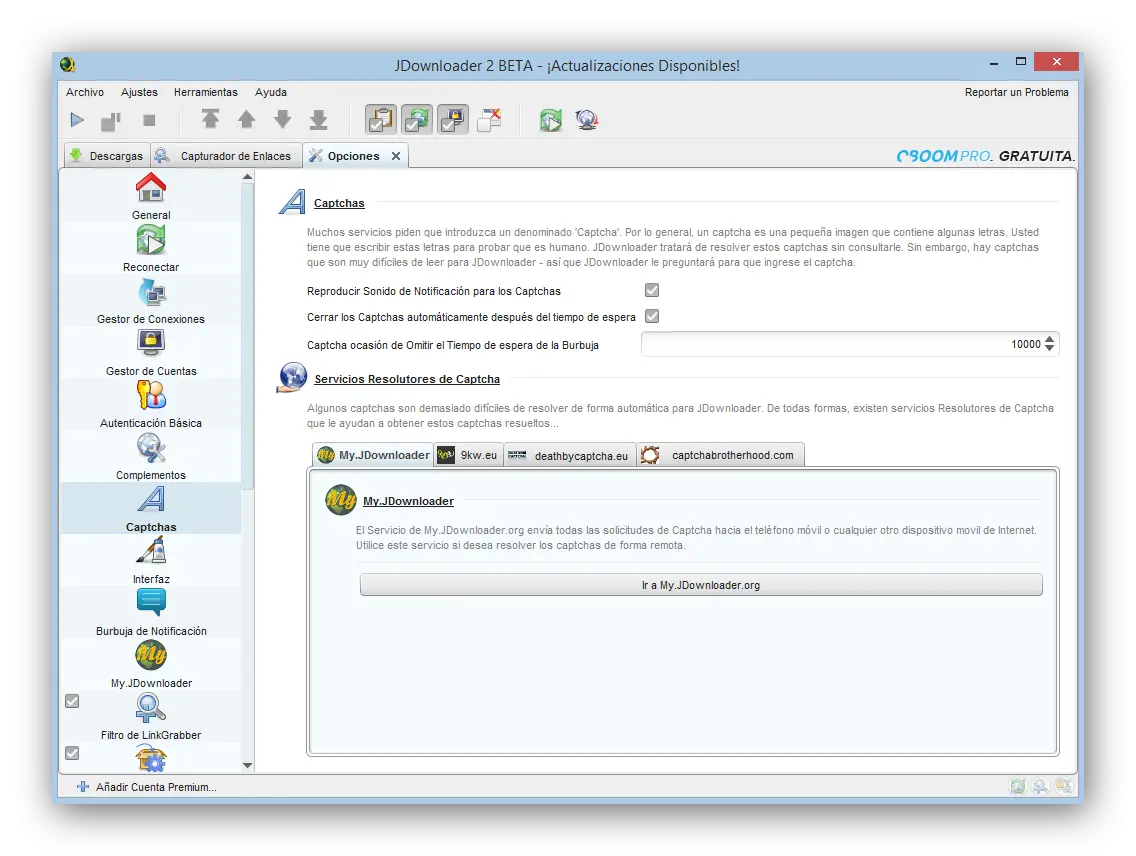Toggle Cerrar los Captchas automáticamente checkbox

pyautogui.click(x=652, y=316)
